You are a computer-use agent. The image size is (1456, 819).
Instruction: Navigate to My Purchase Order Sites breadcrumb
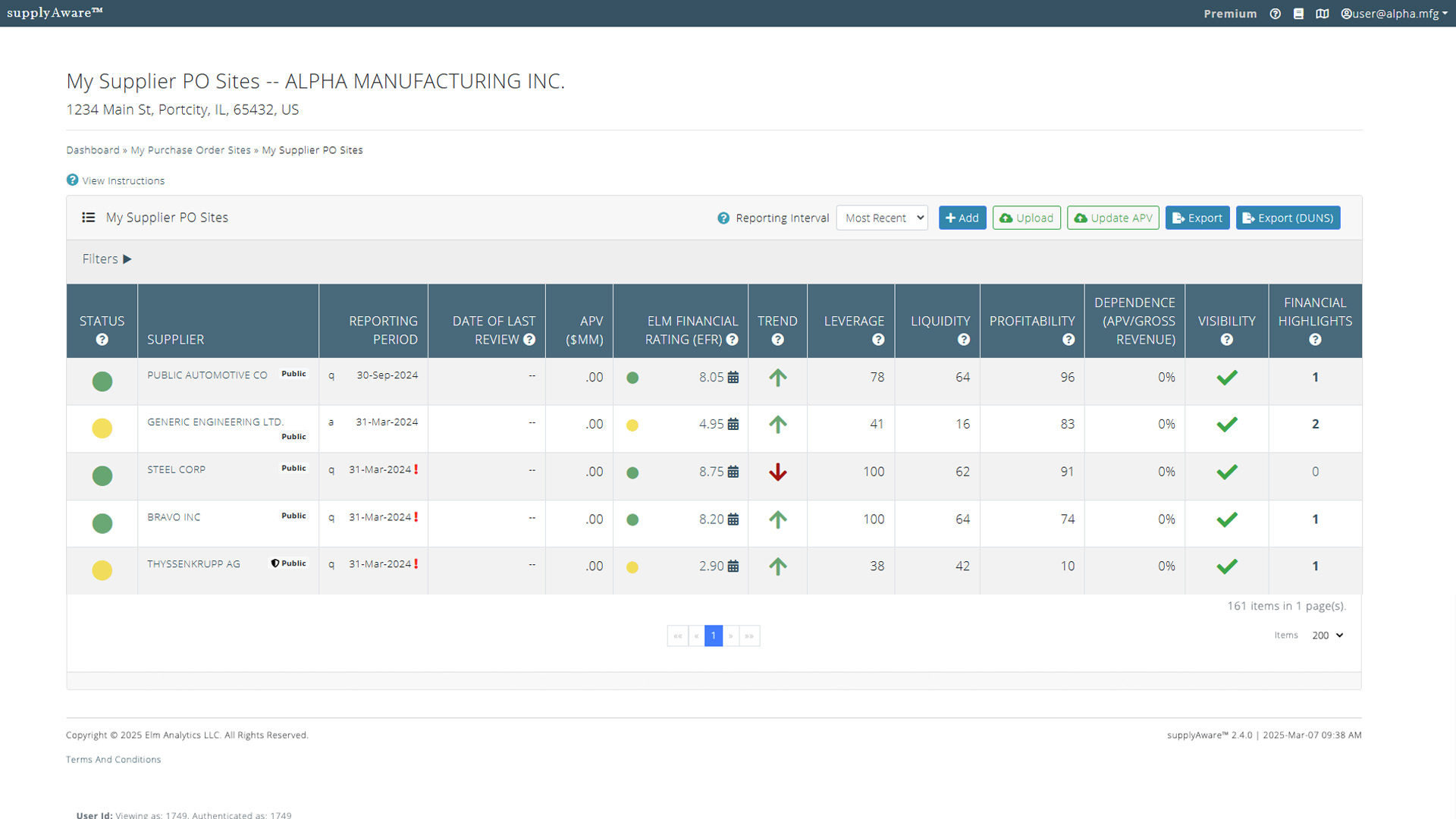pyautogui.click(x=190, y=149)
